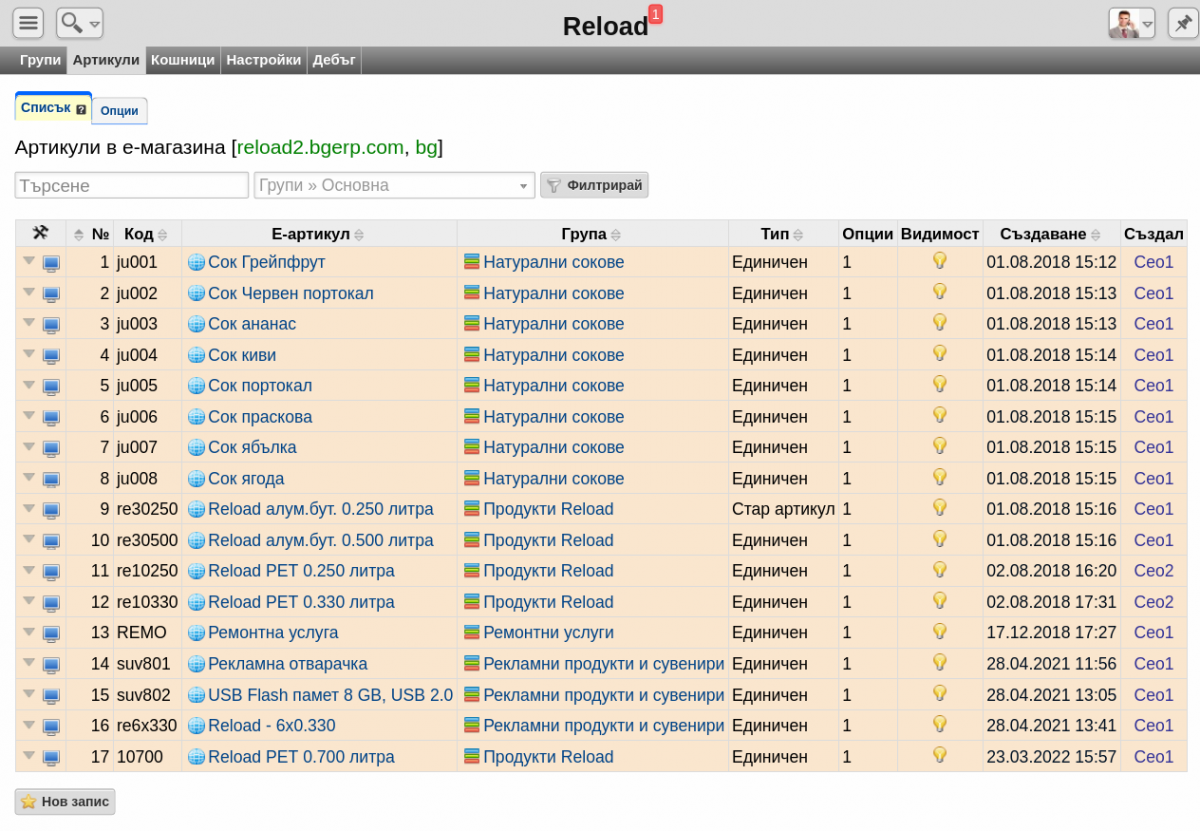Click the globe icon beside Сок киви
The width and height of the screenshot is (1200, 831).
[x=196, y=356]
